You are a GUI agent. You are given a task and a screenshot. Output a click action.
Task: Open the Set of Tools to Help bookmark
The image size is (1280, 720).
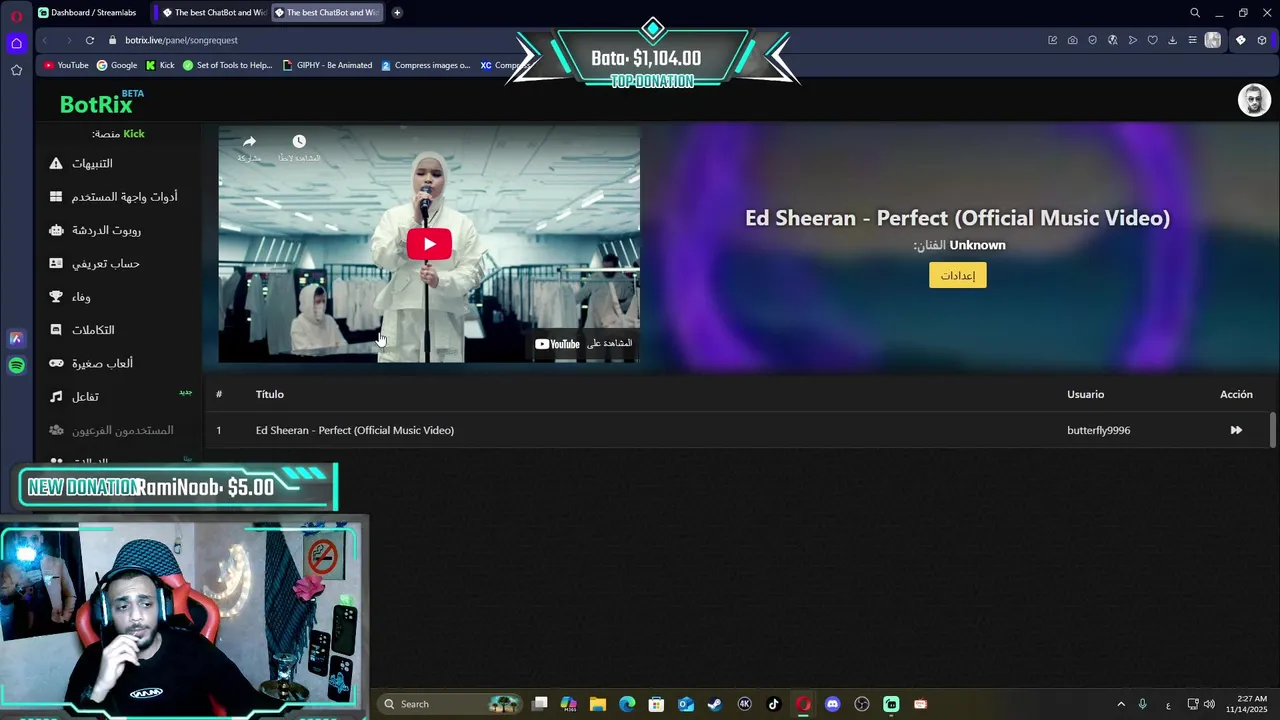227,65
